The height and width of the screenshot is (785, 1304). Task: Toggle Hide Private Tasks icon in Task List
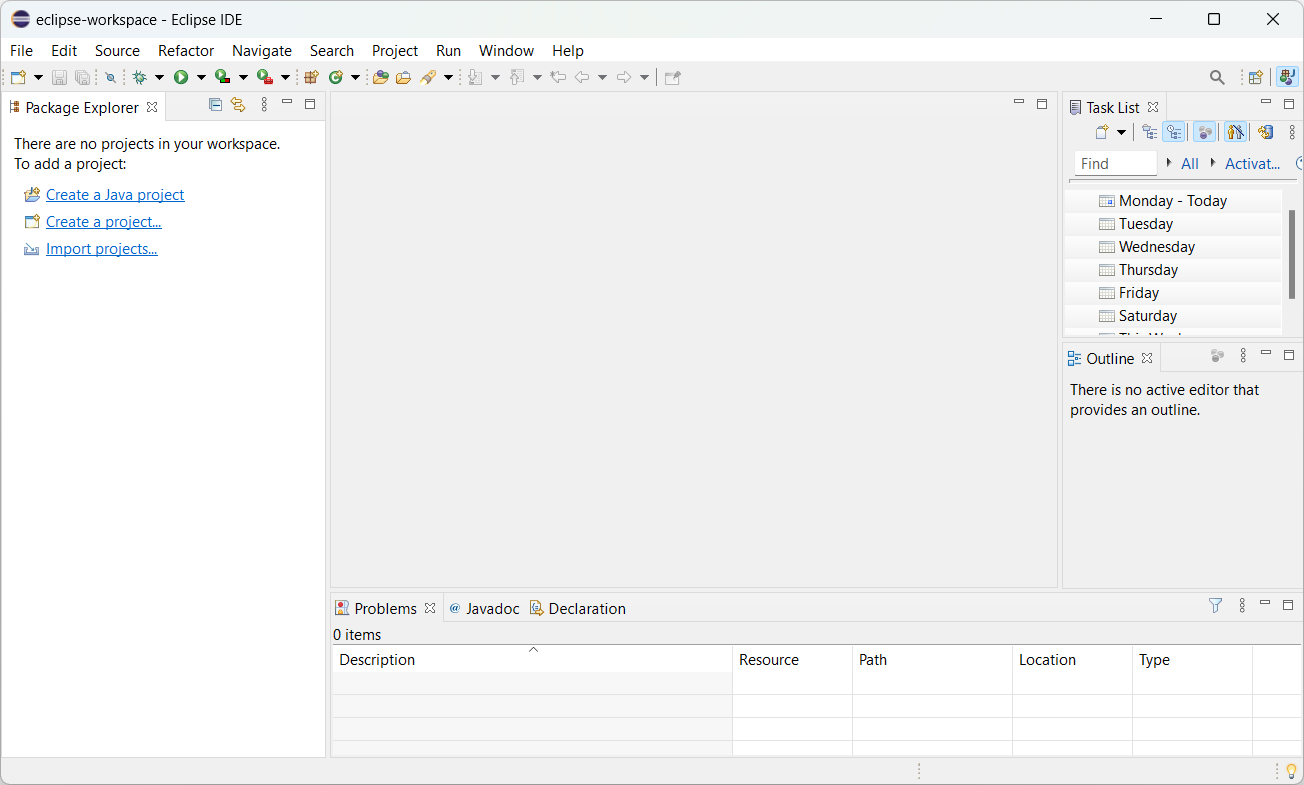pos(1236,132)
